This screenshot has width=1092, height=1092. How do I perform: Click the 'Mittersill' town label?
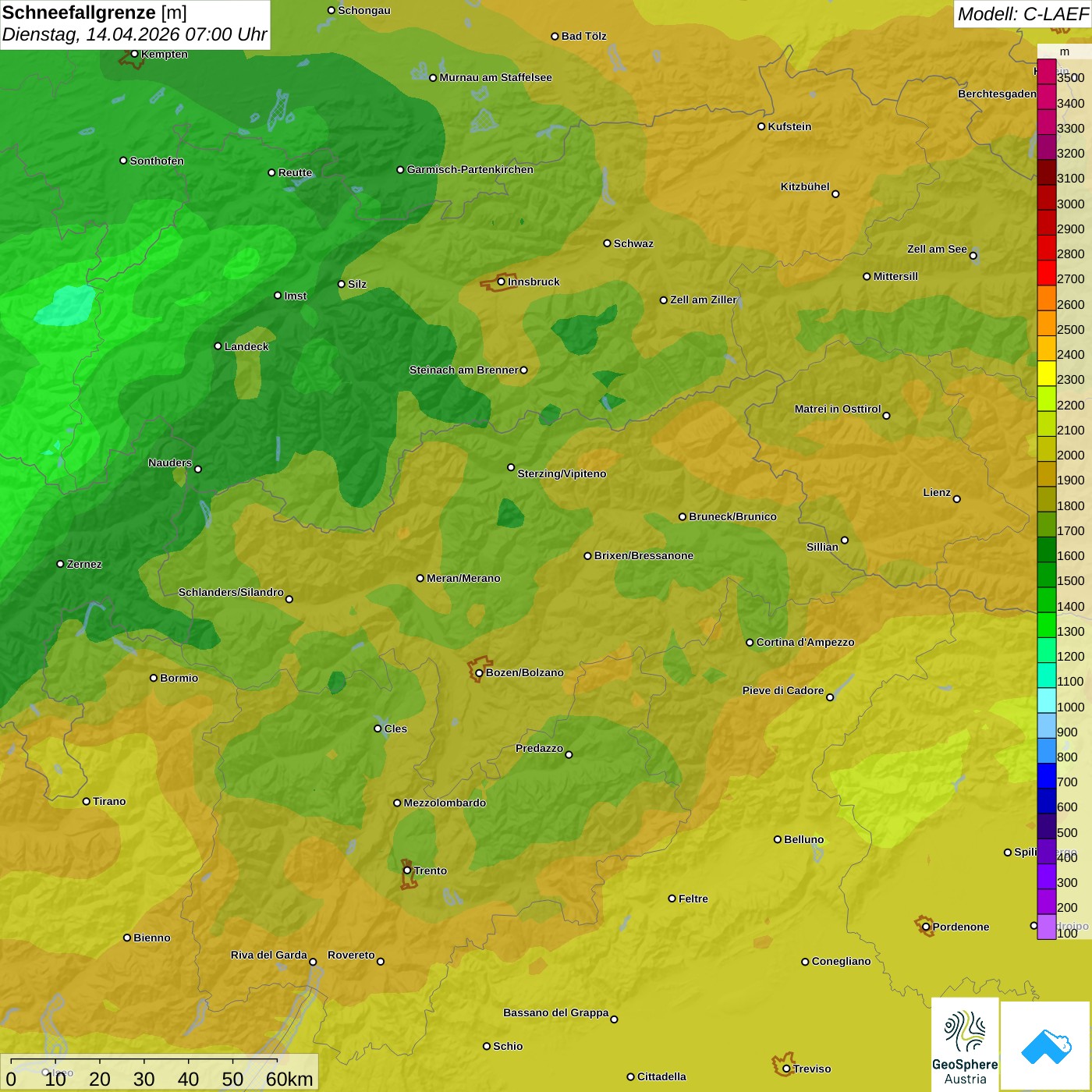pos(895,276)
